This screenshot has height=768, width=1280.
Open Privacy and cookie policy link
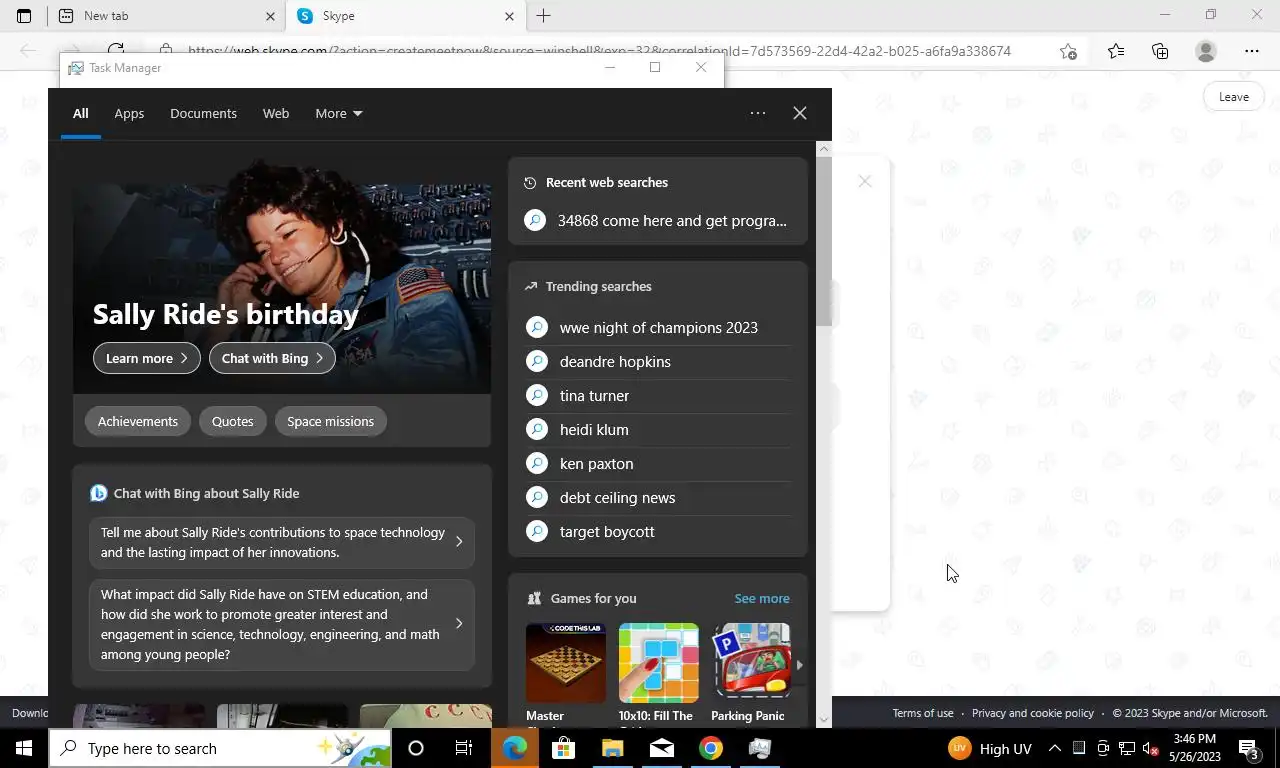1033,713
